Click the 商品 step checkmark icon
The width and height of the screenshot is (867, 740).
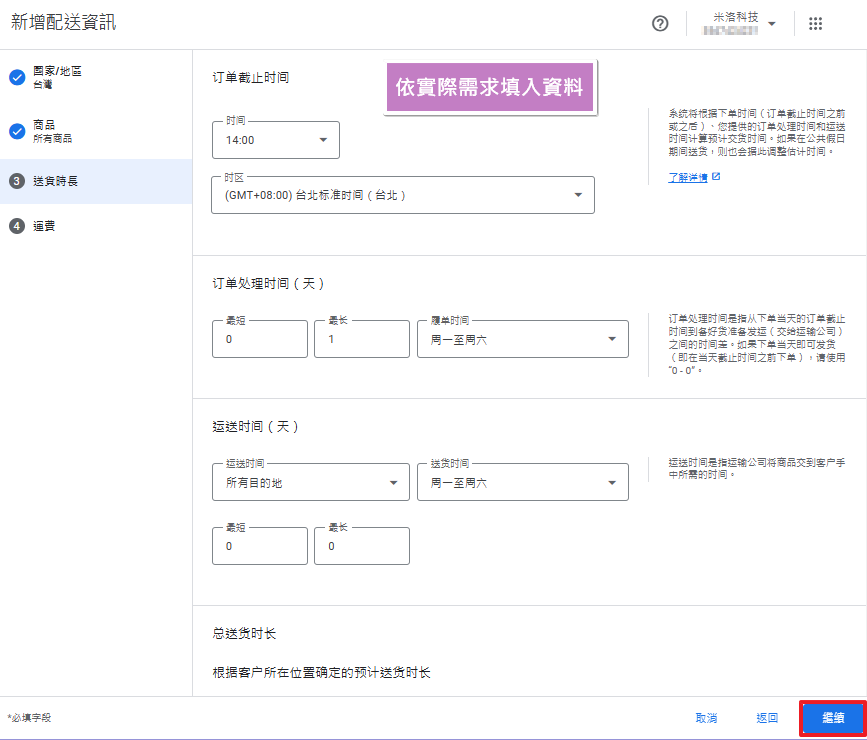[17, 131]
